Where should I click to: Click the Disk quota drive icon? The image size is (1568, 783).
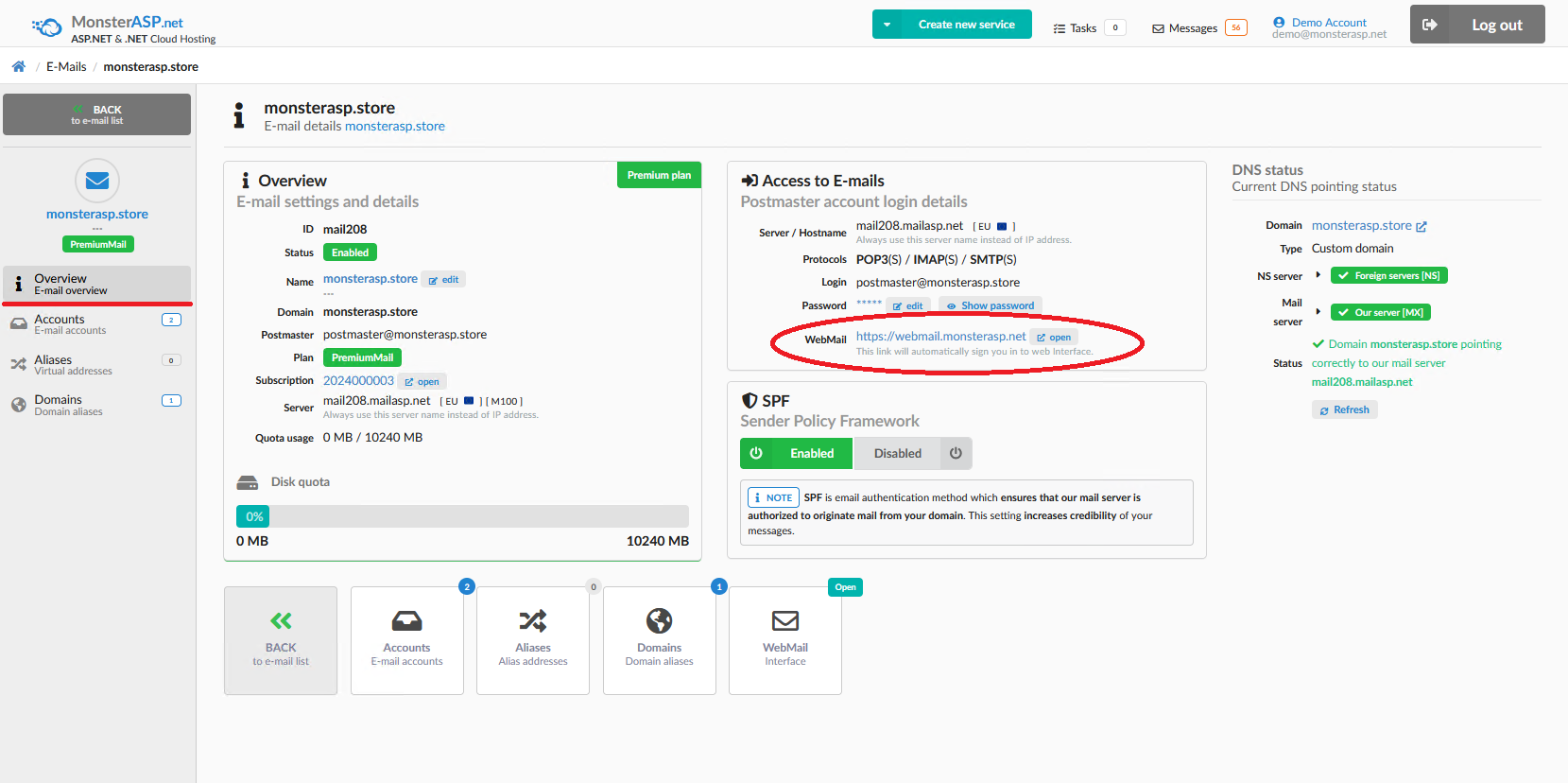(248, 482)
